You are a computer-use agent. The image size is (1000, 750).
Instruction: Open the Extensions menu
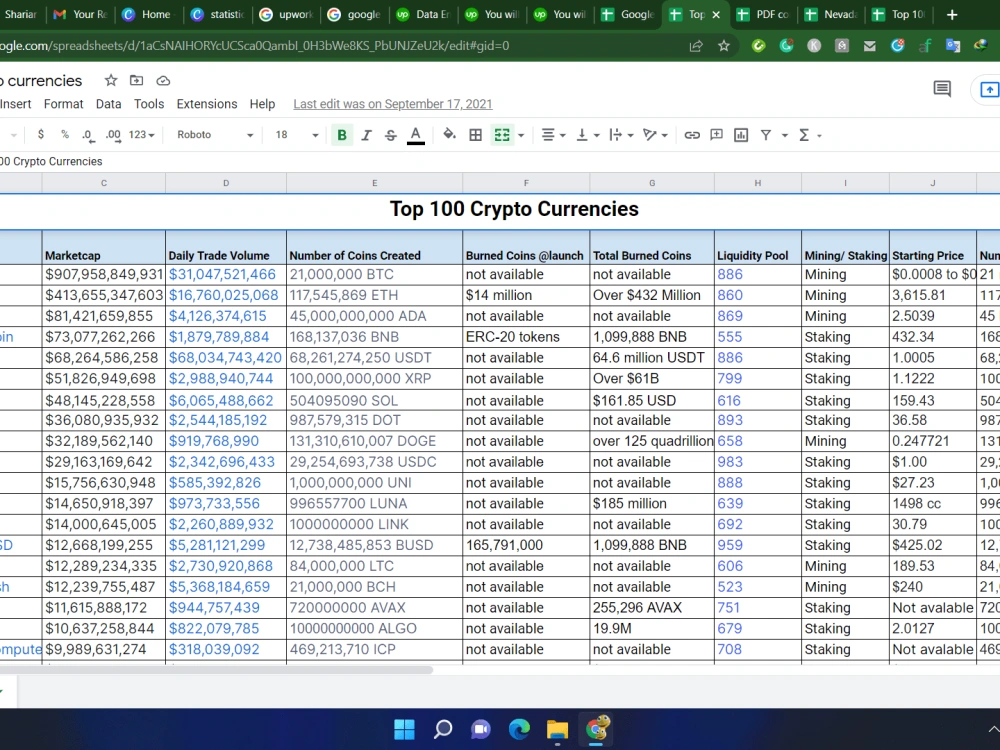click(x=207, y=104)
